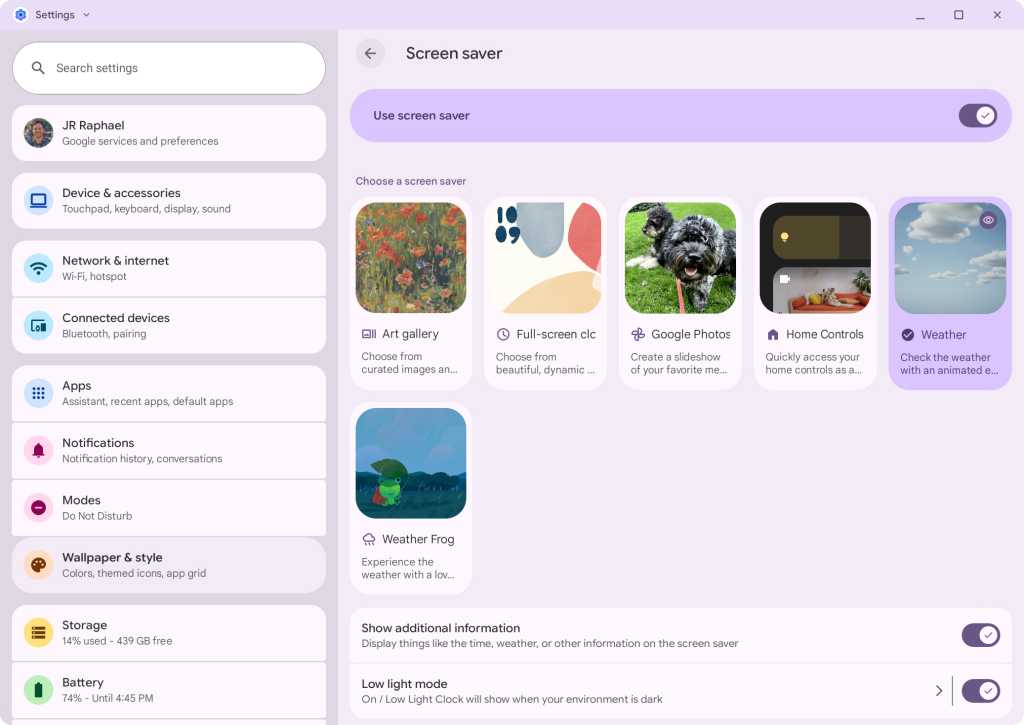Screen dimensions: 1024x725
Task: Click the Weather selected checkmark icon
Action: pyautogui.click(x=908, y=335)
